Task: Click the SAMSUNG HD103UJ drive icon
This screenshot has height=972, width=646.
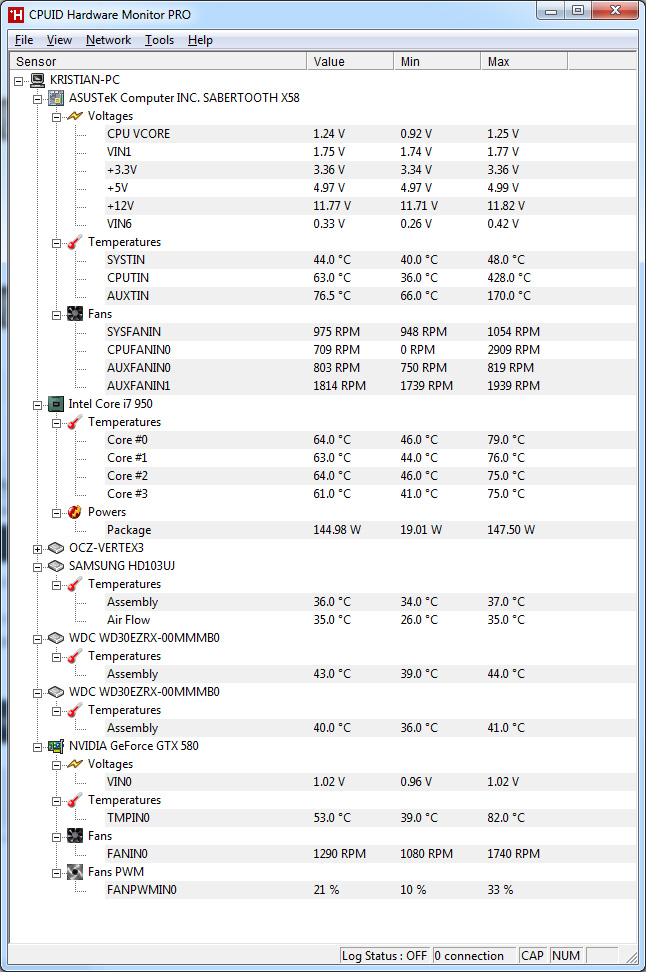Action: (56, 566)
